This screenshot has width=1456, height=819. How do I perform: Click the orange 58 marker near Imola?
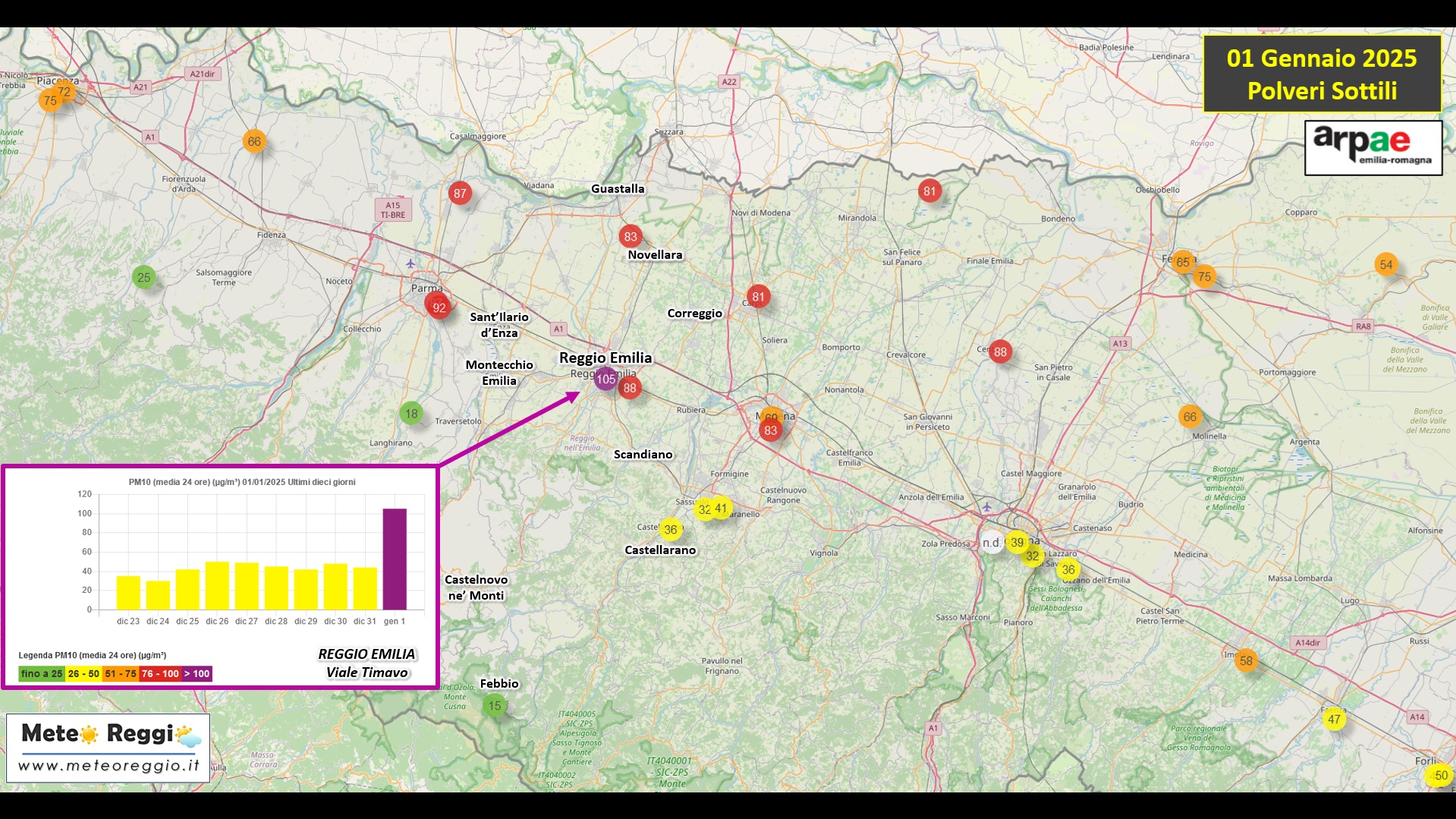[1246, 660]
